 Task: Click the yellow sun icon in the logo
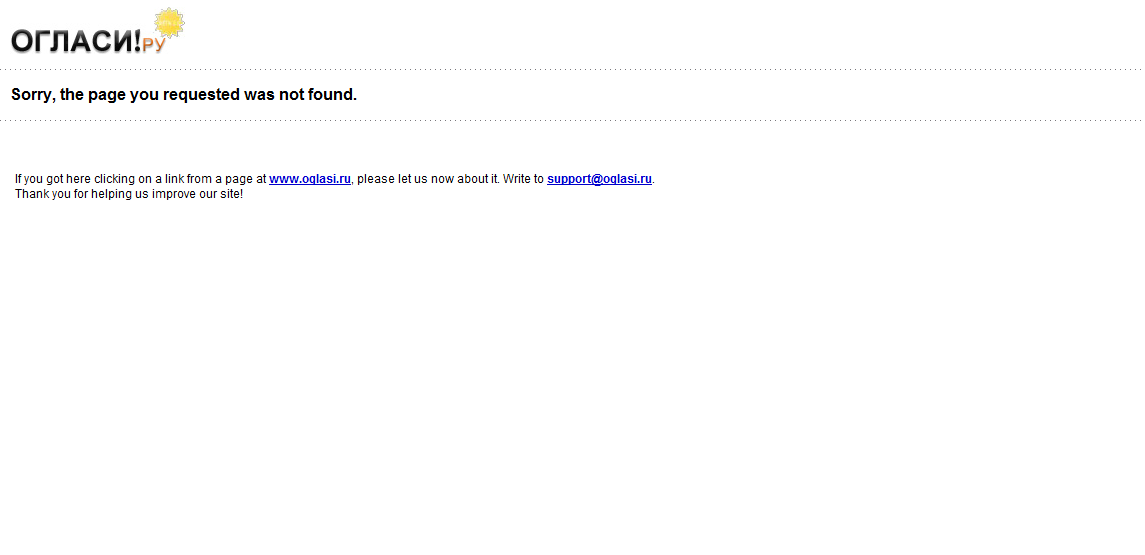(x=169, y=22)
